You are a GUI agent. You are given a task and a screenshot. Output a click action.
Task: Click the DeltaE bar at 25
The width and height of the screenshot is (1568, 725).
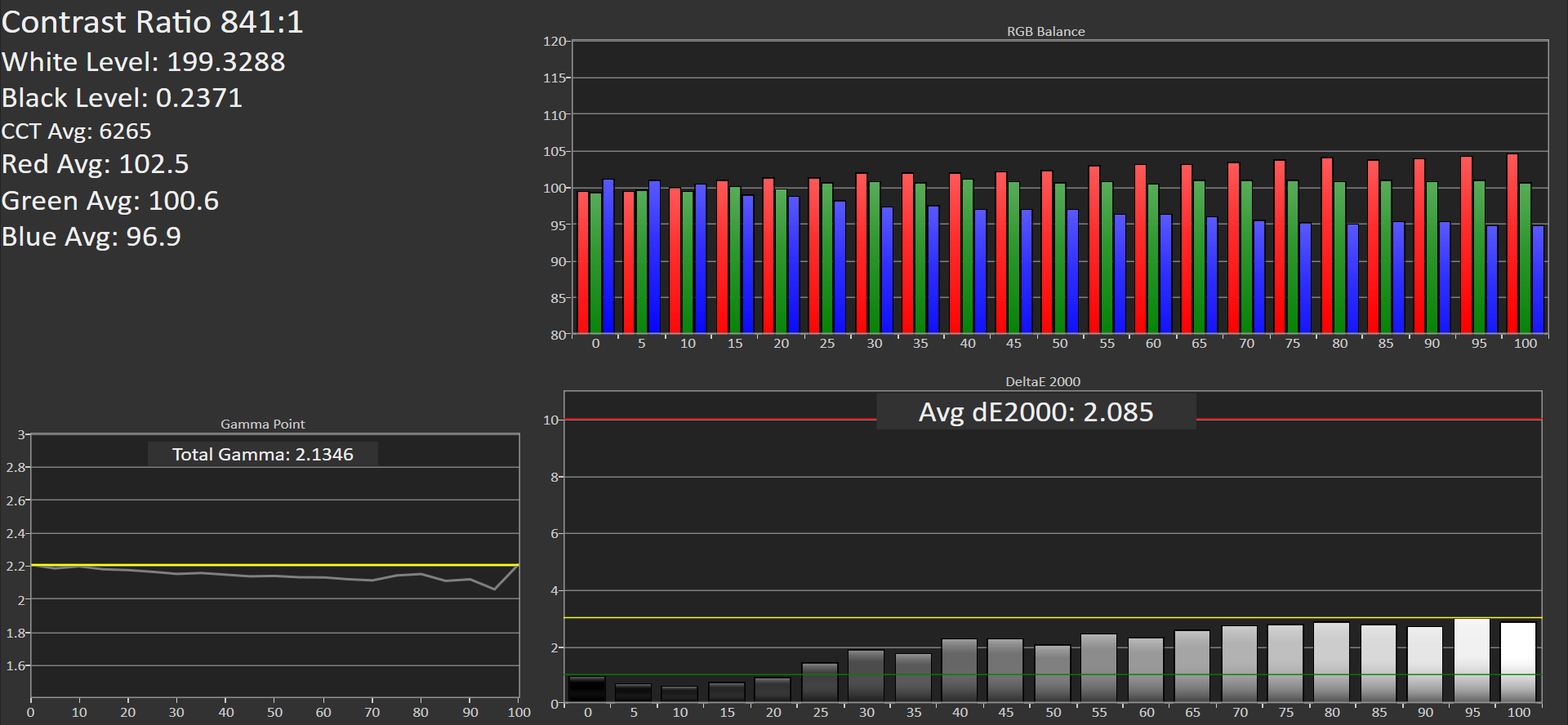pyautogui.click(x=820, y=683)
